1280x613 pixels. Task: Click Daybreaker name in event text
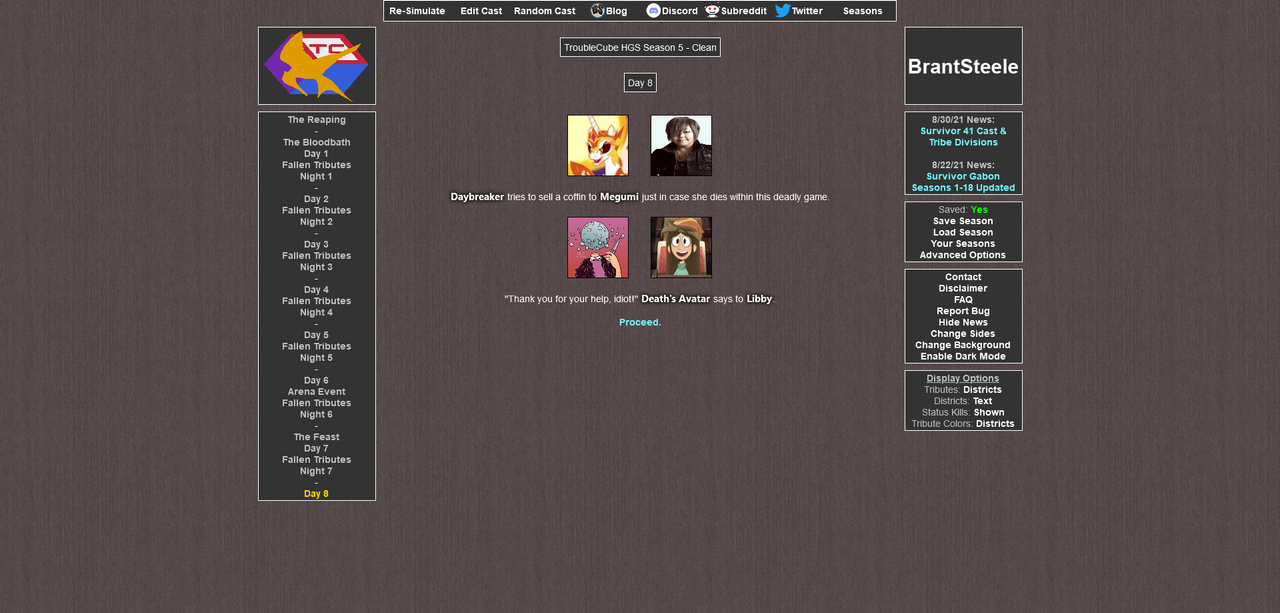click(477, 197)
